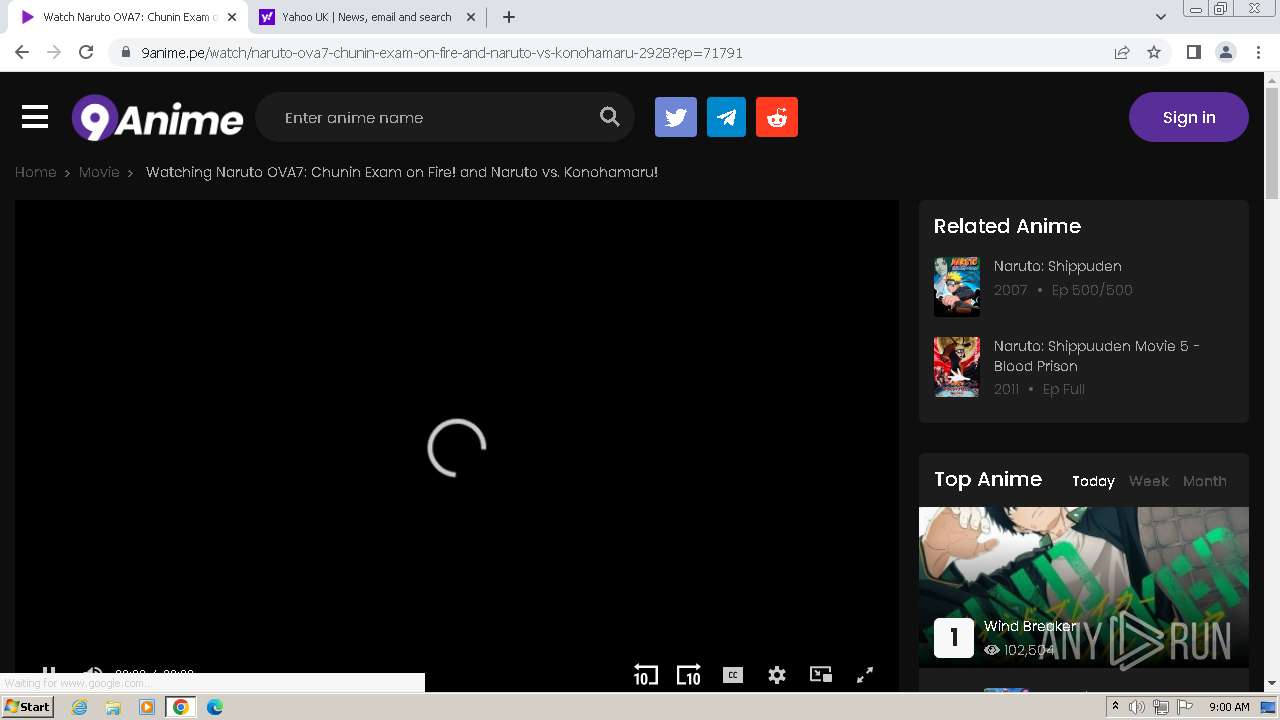This screenshot has height=720, width=1280.
Task: Click the search magnifier icon
Action: coord(609,117)
